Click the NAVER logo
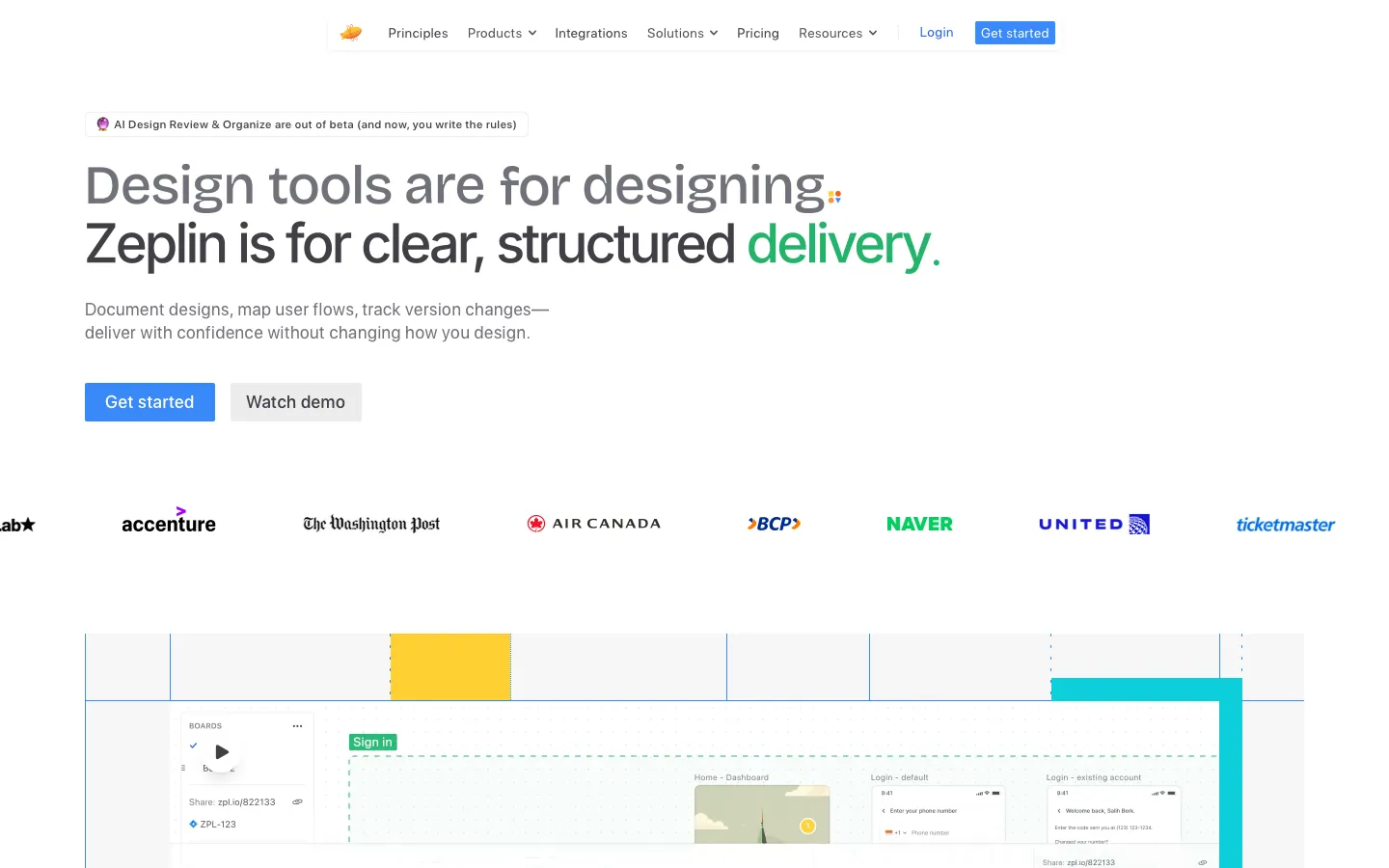1389x868 pixels. [919, 524]
